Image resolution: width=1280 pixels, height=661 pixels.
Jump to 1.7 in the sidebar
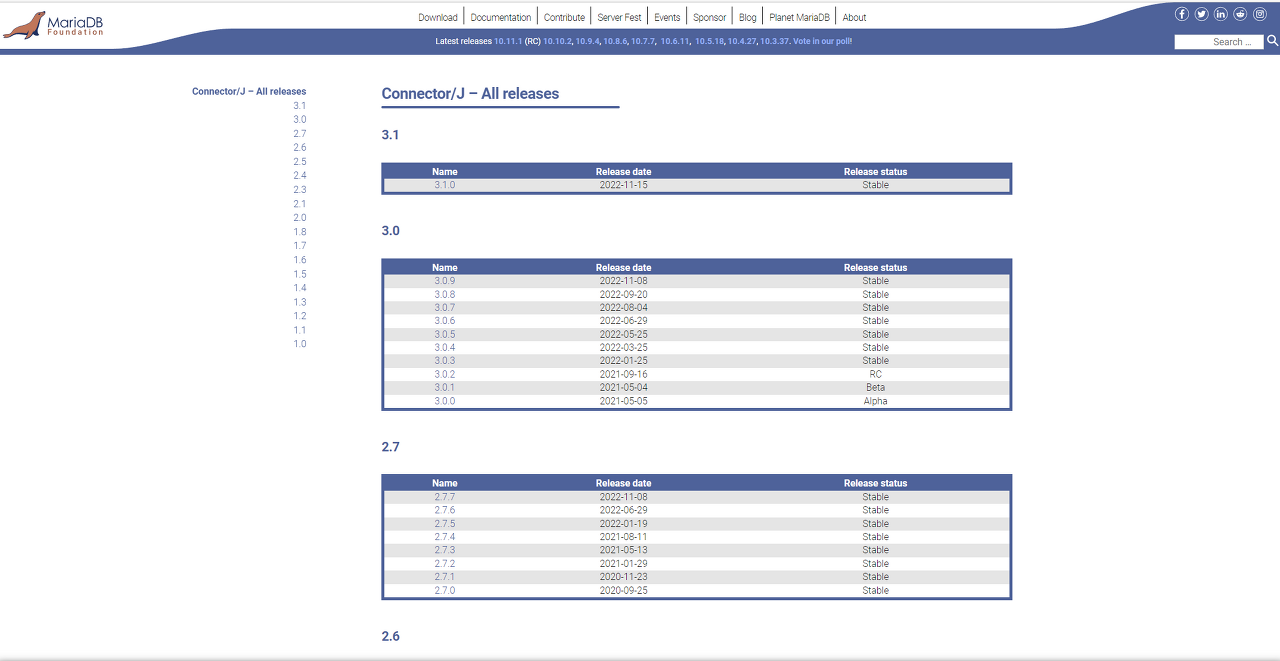pos(300,245)
